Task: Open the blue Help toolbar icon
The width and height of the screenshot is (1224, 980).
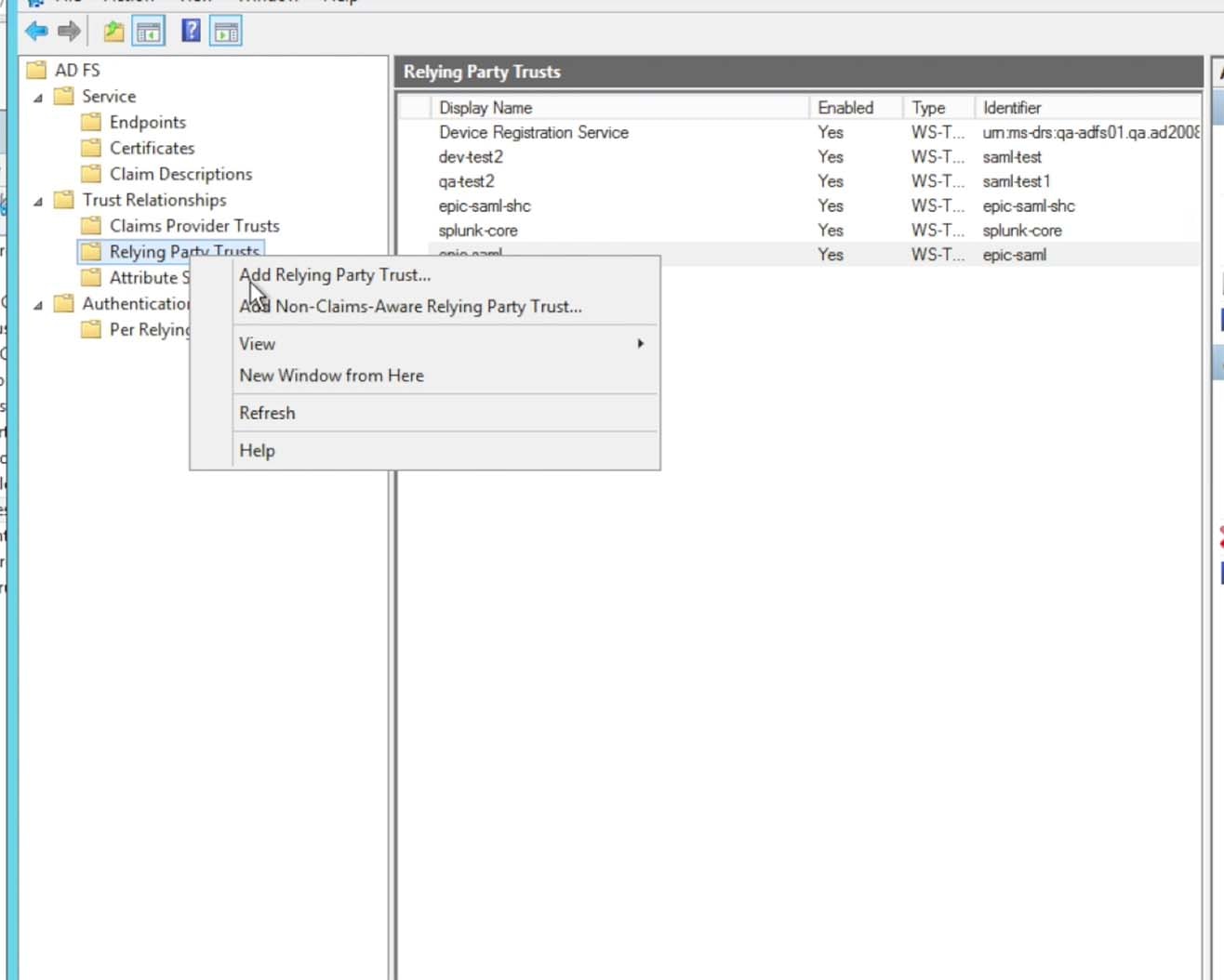Action: click(191, 31)
